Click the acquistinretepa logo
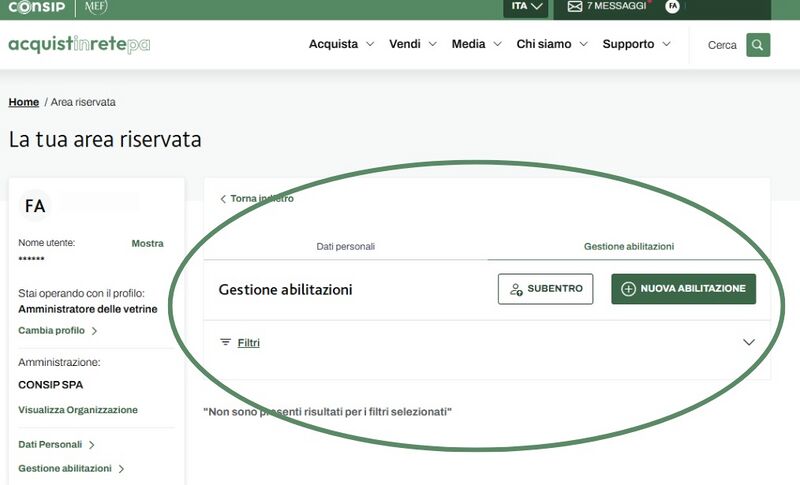The width and height of the screenshot is (800, 485). [79, 45]
